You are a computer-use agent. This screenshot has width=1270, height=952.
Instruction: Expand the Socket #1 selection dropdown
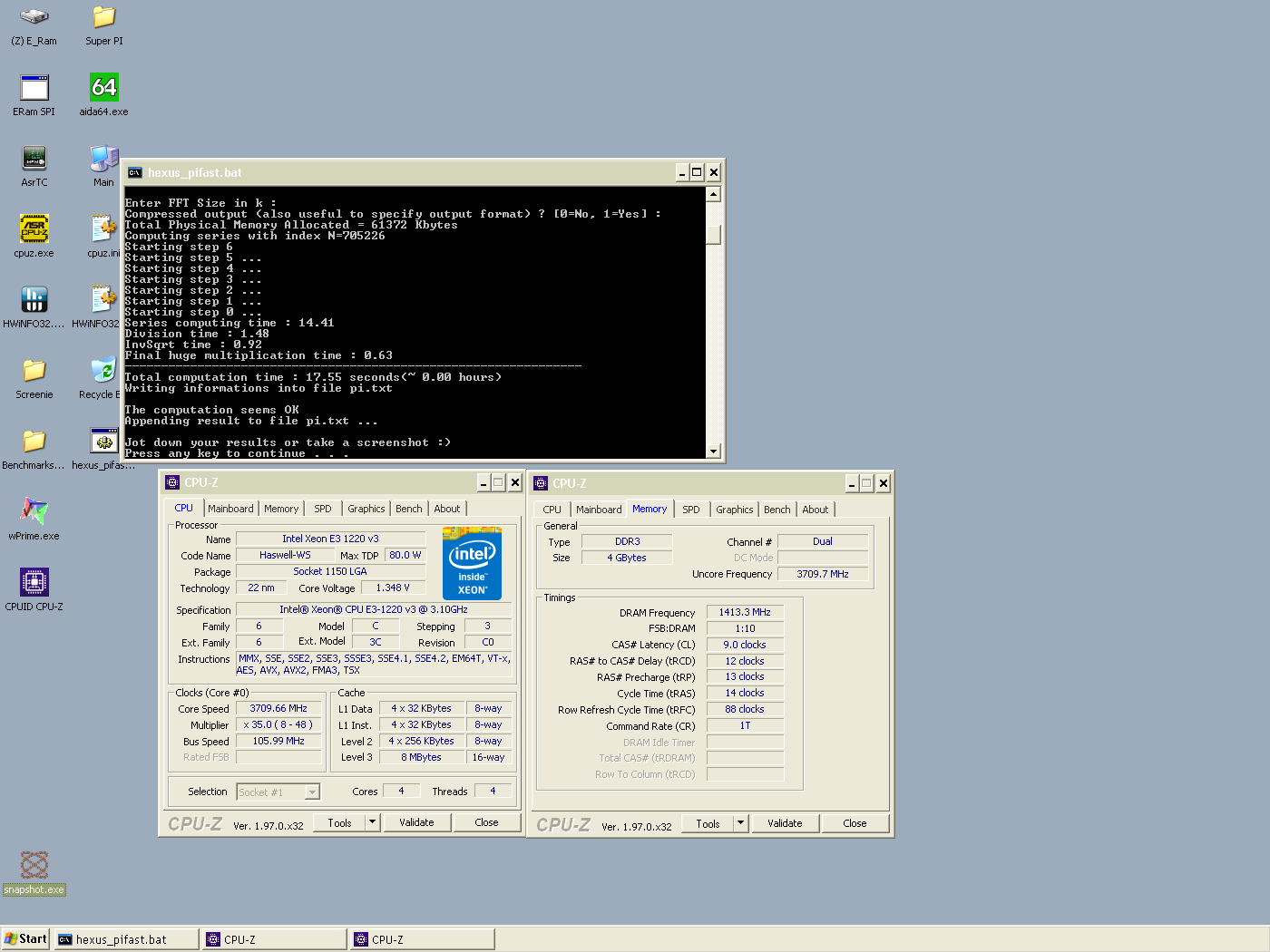coord(312,792)
